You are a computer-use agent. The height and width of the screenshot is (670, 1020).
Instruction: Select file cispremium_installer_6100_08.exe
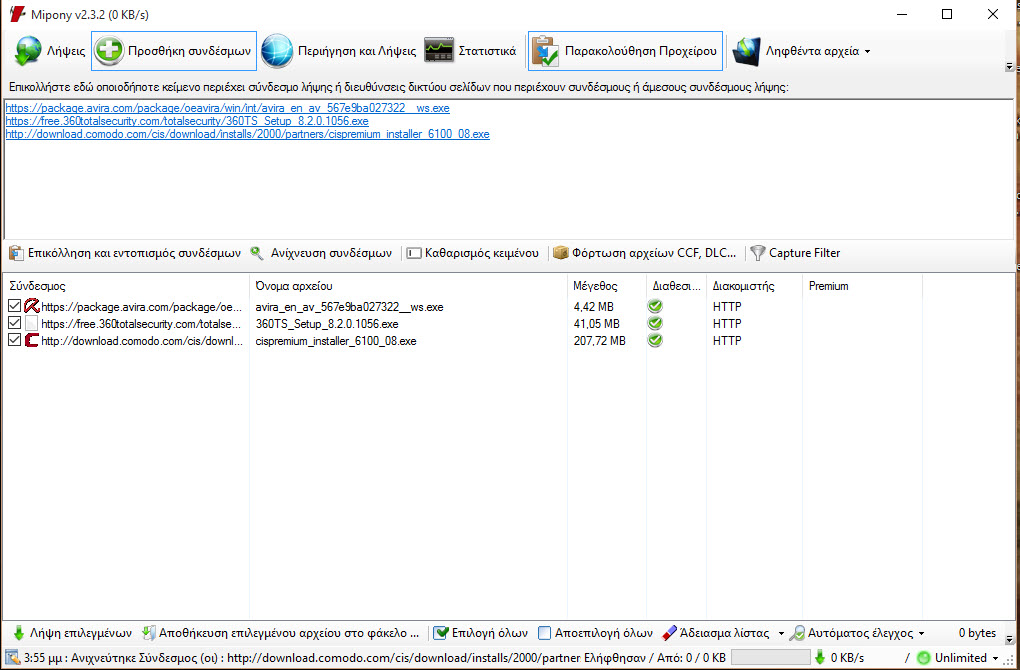pos(336,341)
